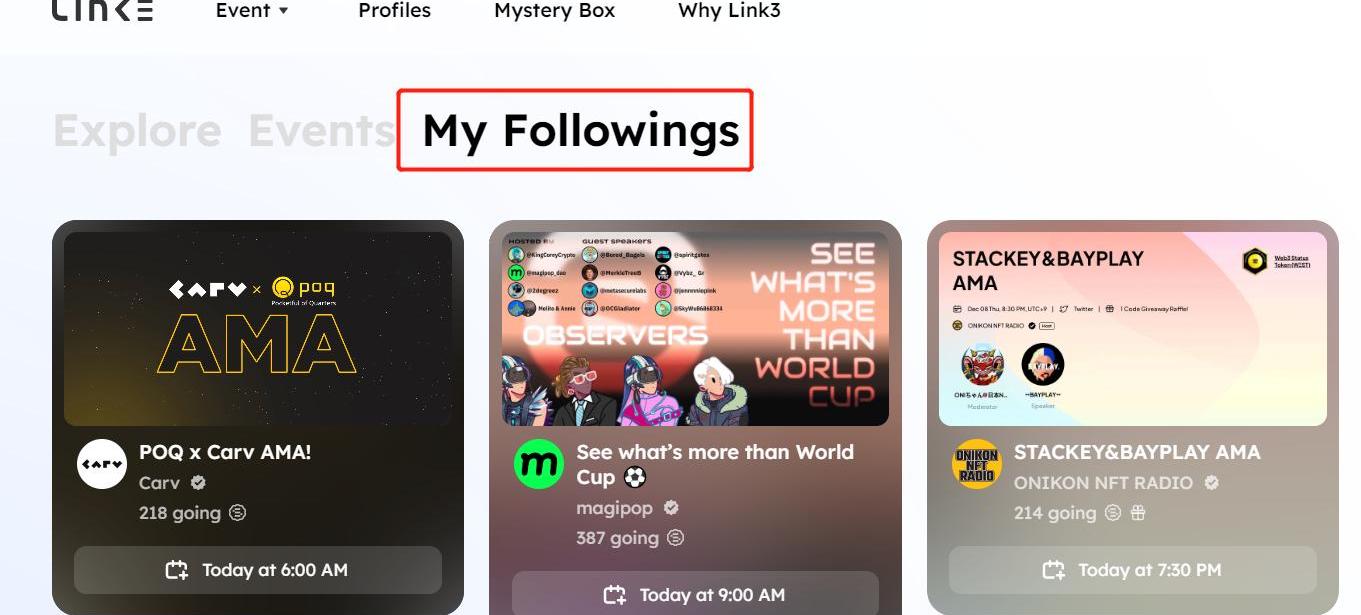Open the Mystery Box page
Image resolution: width=1361 pixels, height=615 pixels.
click(554, 11)
